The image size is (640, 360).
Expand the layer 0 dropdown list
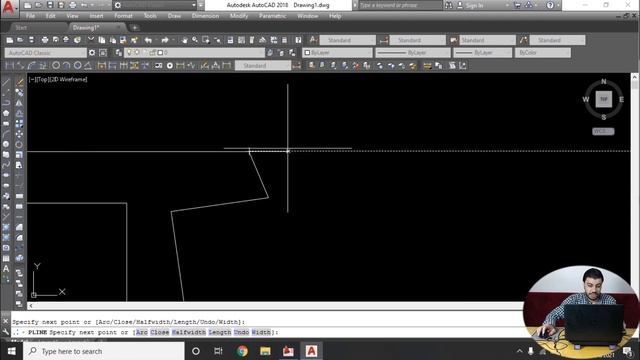[195, 53]
